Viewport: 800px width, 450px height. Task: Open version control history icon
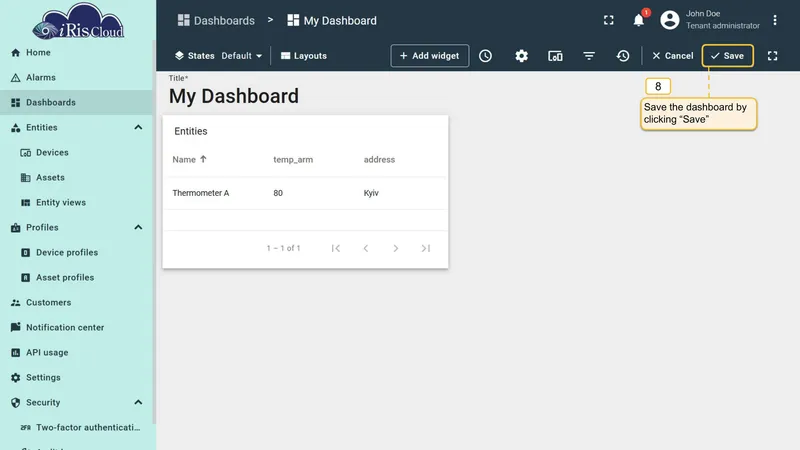(623, 56)
